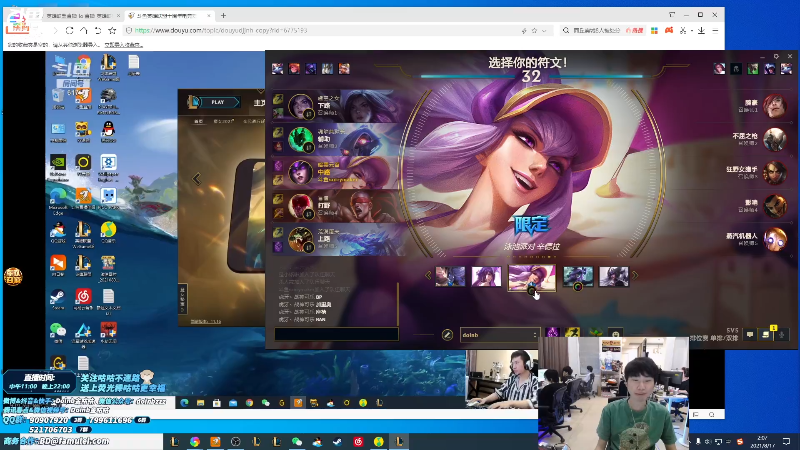Choose the fourth skin thumbnail with chroma
The width and height of the screenshot is (800, 450).
(578, 277)
